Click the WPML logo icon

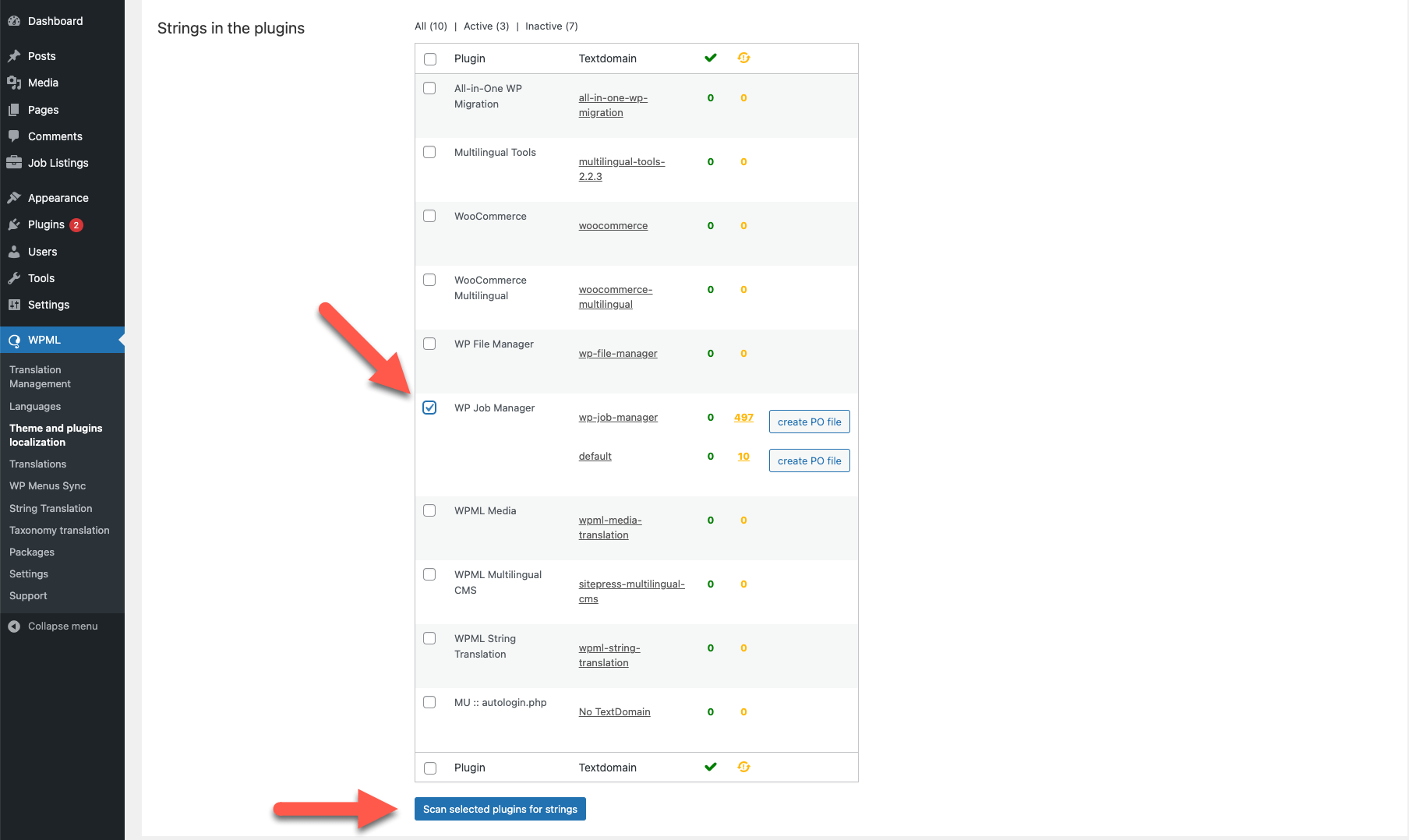pyautogui.click(x=14, y=340)
